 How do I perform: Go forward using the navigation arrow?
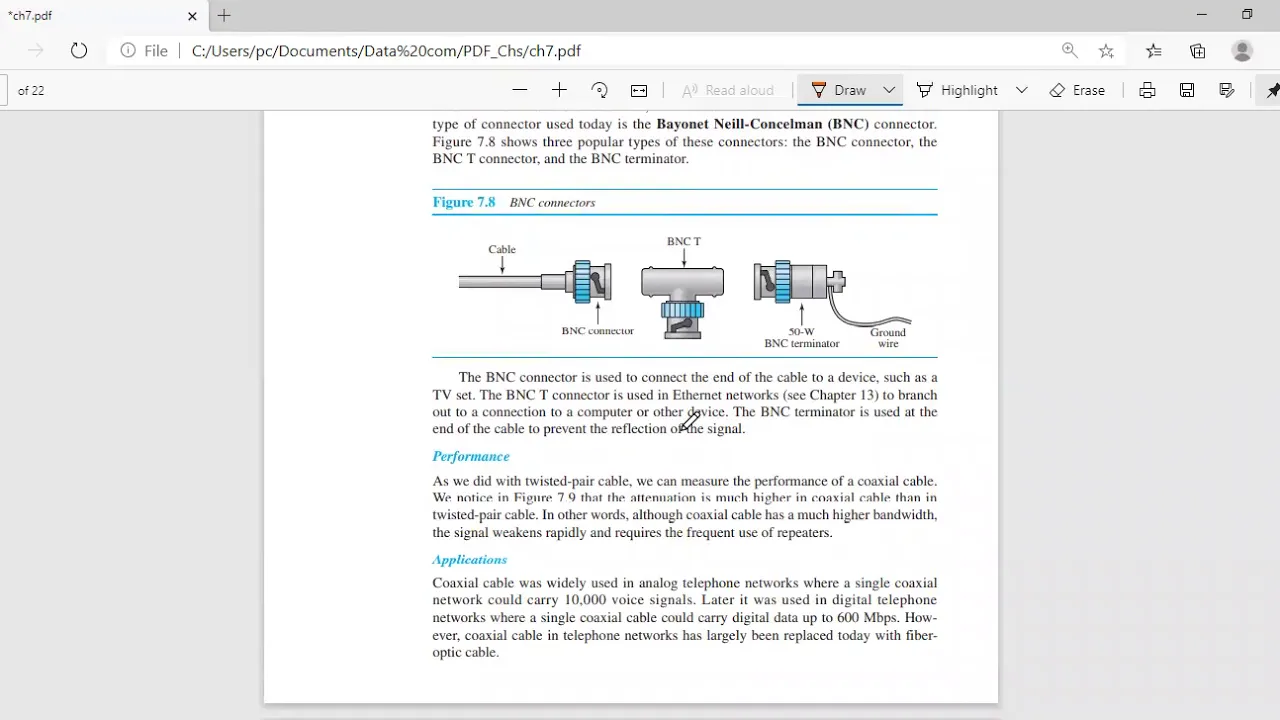[x=36, y=51]
